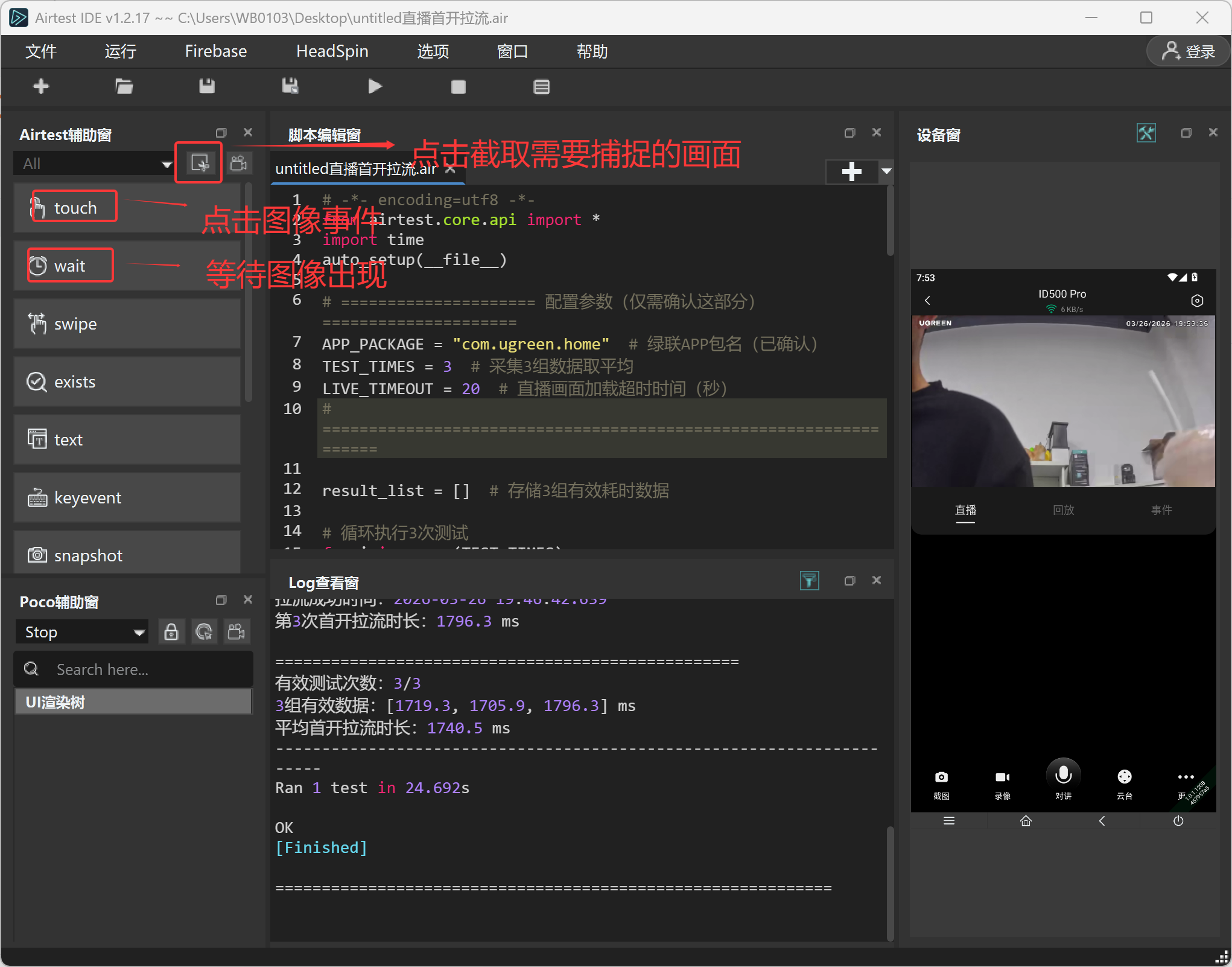
Task: Open the 运行 menu
Action: click(120, 51)
